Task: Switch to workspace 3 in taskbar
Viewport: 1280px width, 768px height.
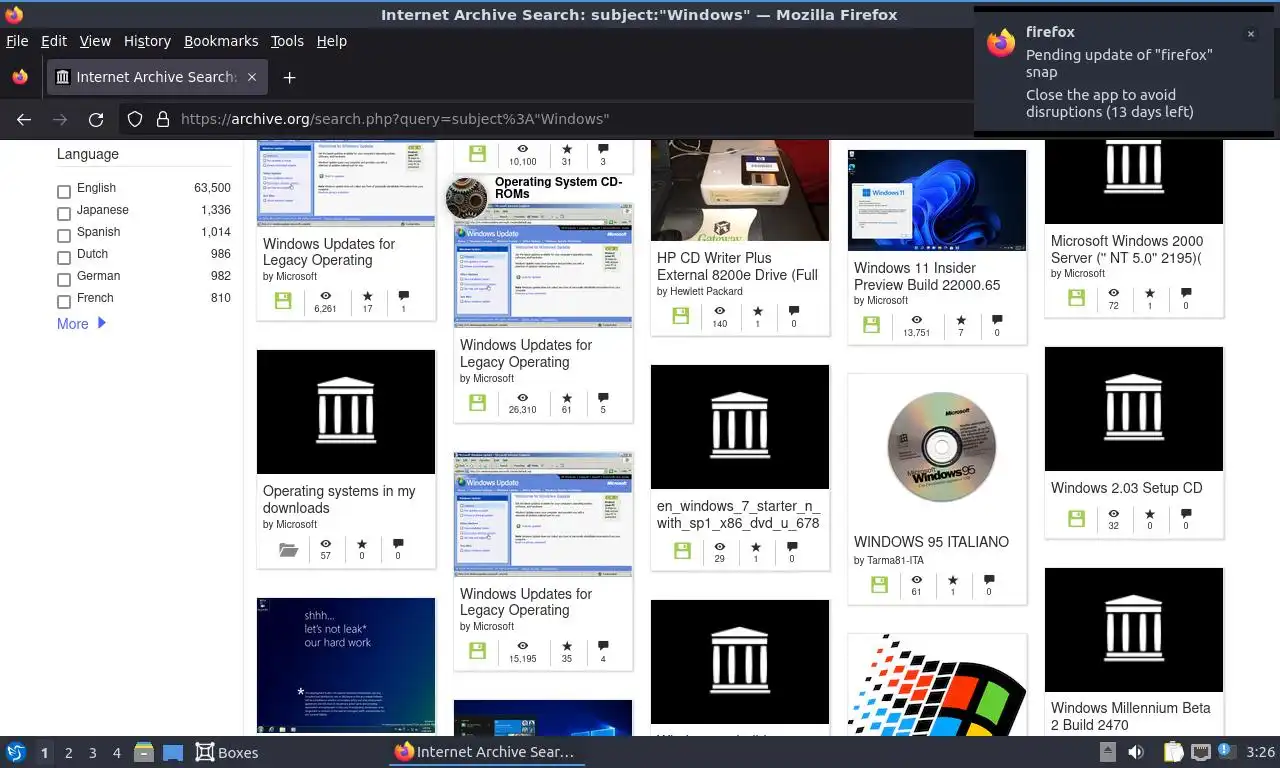Action: click(x=92, y=753)
